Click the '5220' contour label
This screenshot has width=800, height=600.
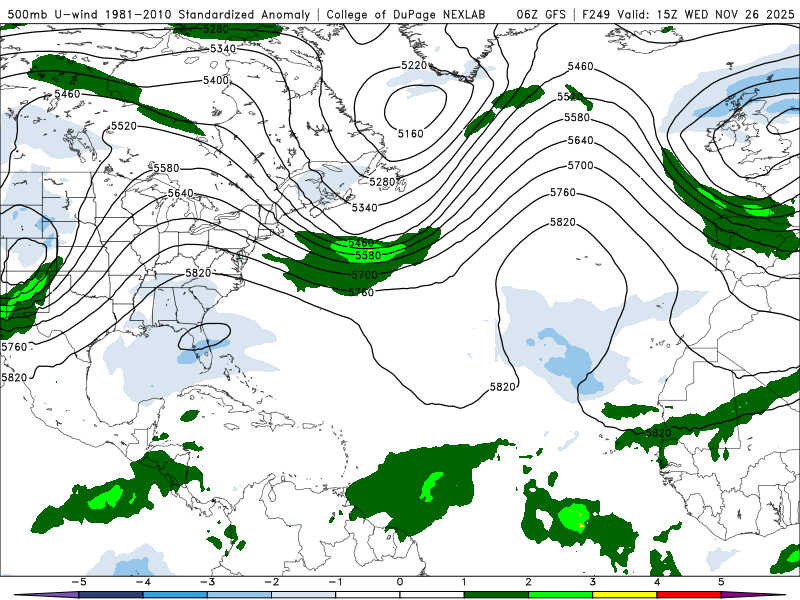pyautogui.click(x=414, y=65)
